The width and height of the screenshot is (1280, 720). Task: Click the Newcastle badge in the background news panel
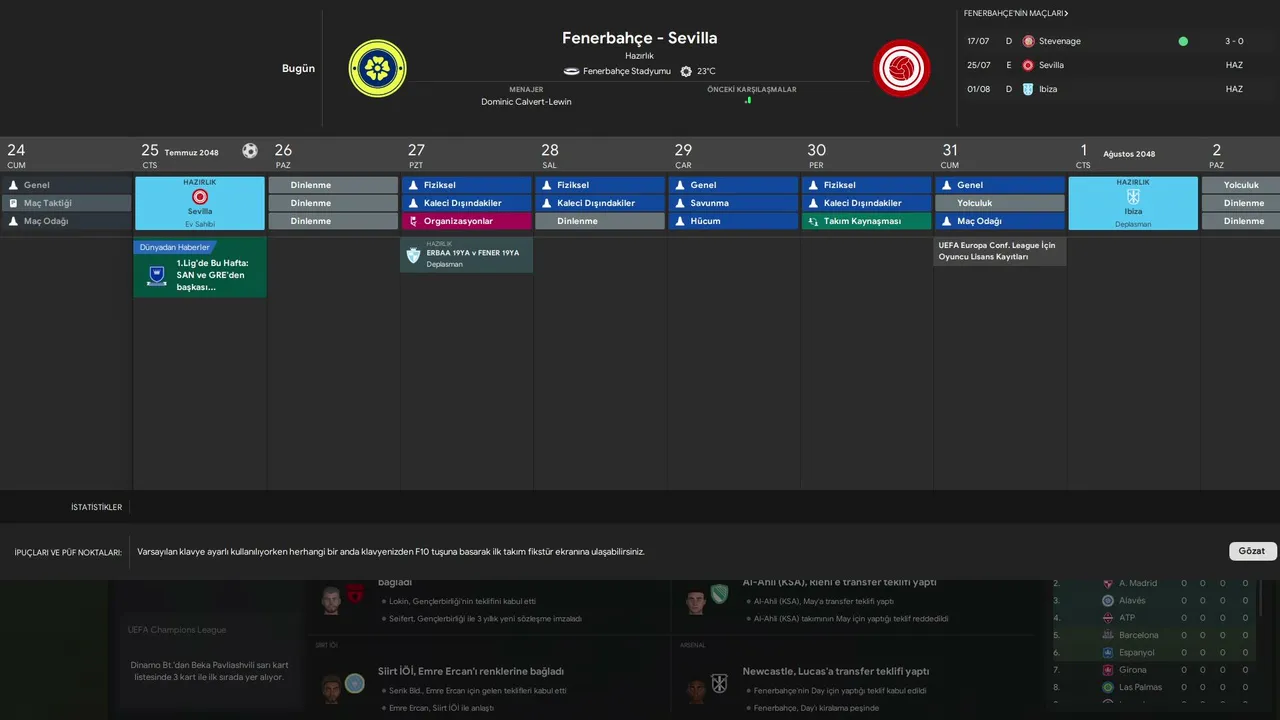click(x=719, y=684)
